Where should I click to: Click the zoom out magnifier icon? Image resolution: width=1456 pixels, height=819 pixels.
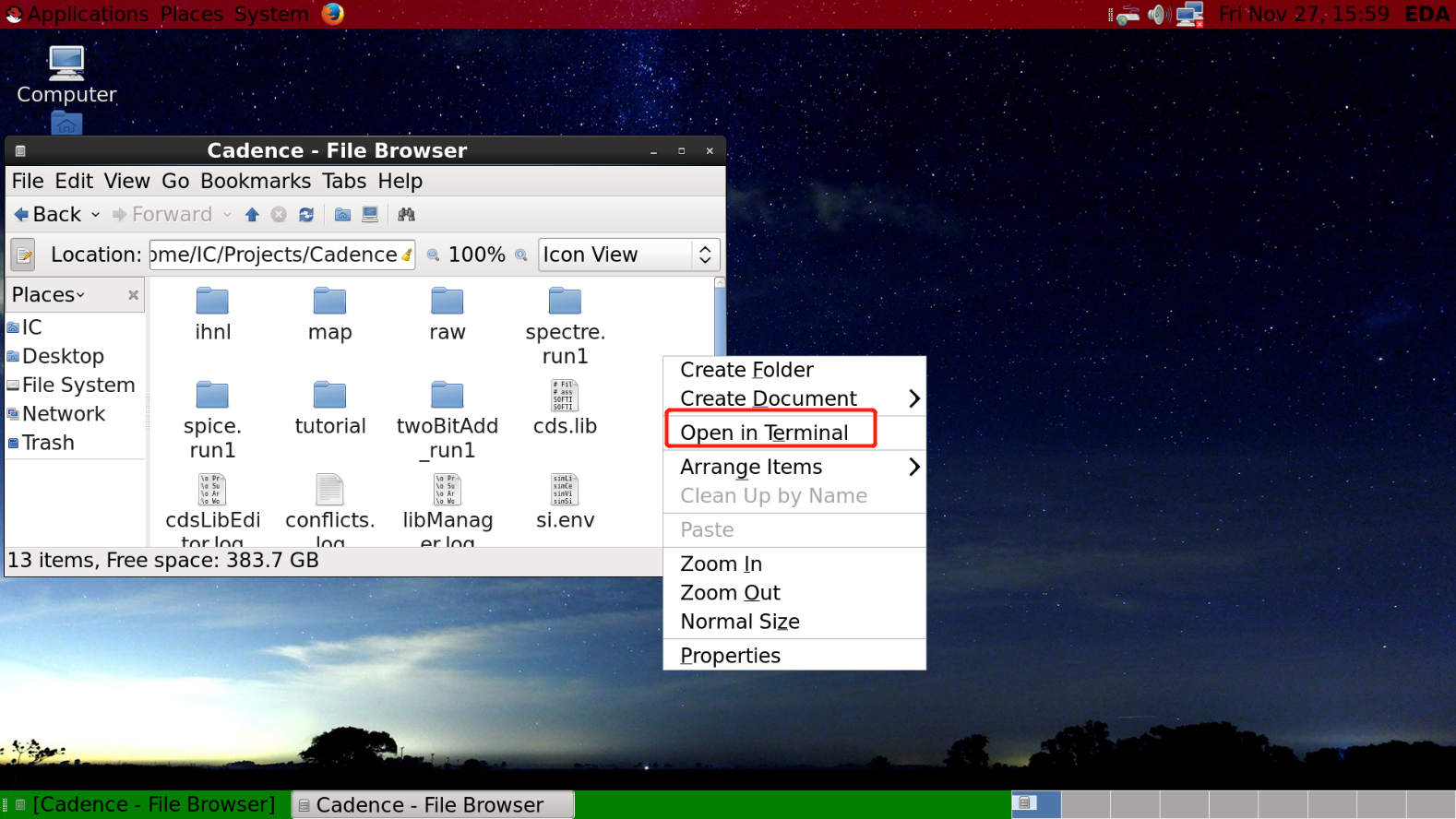click(x=433, y=255)
